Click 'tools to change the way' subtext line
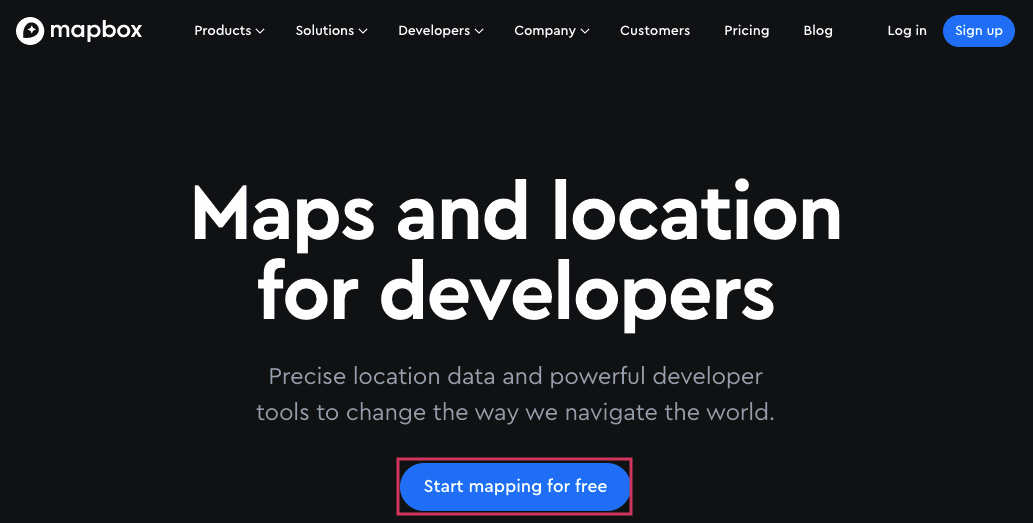Viewport: 1033px width, 523px height. 515,413
